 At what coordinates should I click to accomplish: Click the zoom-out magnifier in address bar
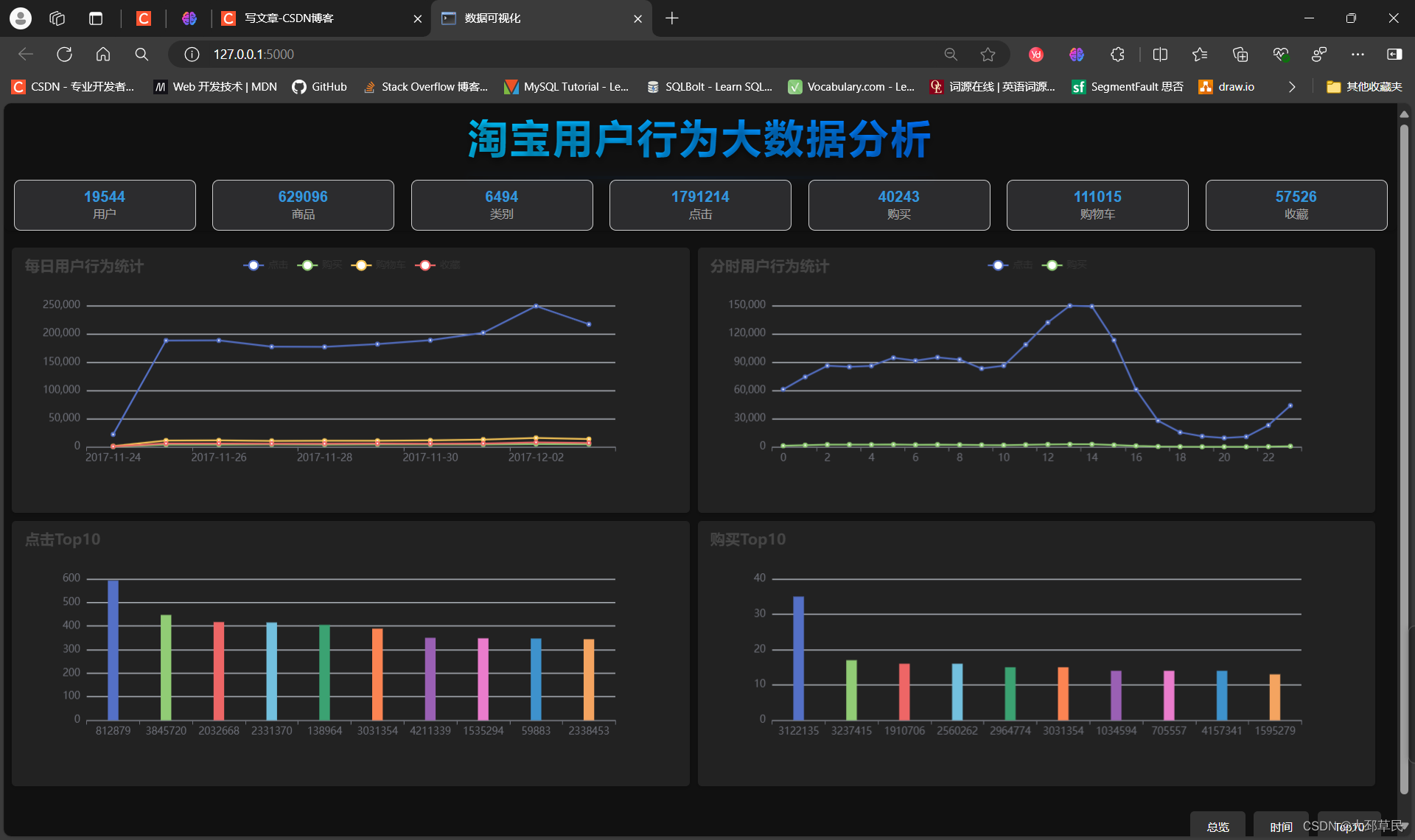tap(951, 54)
